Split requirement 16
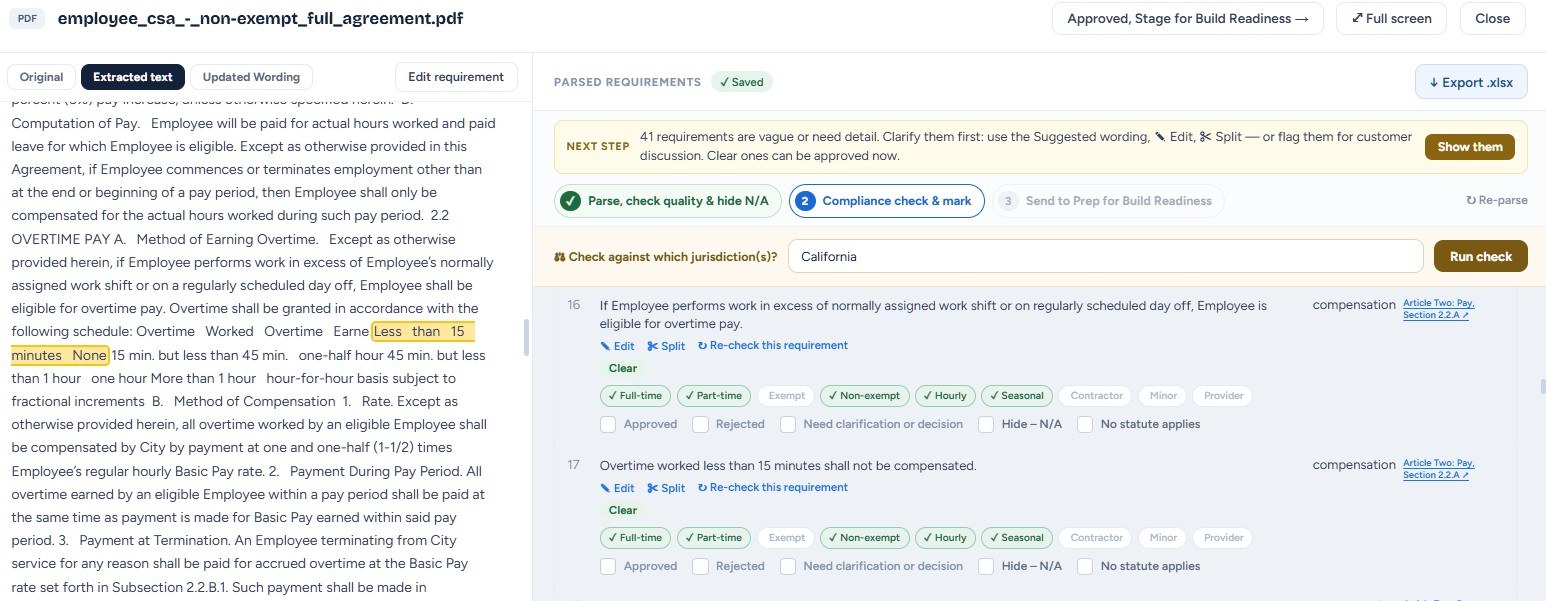The height and width of the screenshot is (601, 1546). tap(666, 346)
